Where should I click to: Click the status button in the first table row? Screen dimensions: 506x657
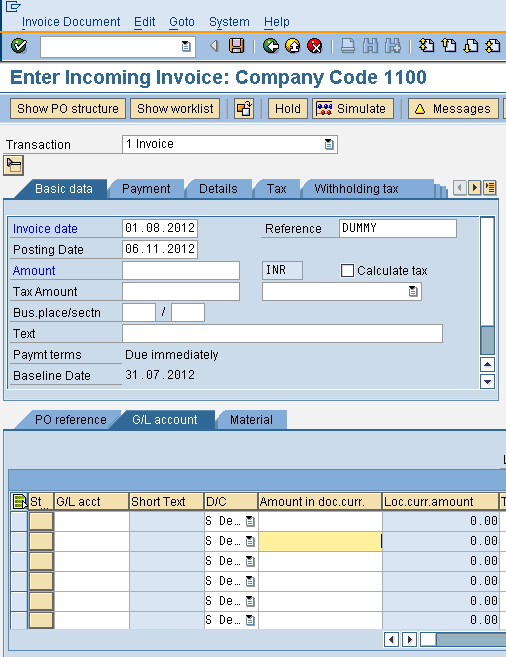[x=41, y=521]
